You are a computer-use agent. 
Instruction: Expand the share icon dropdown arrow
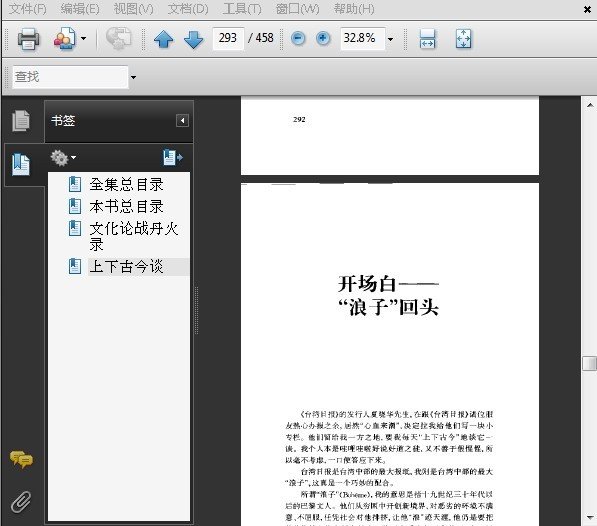84,38
